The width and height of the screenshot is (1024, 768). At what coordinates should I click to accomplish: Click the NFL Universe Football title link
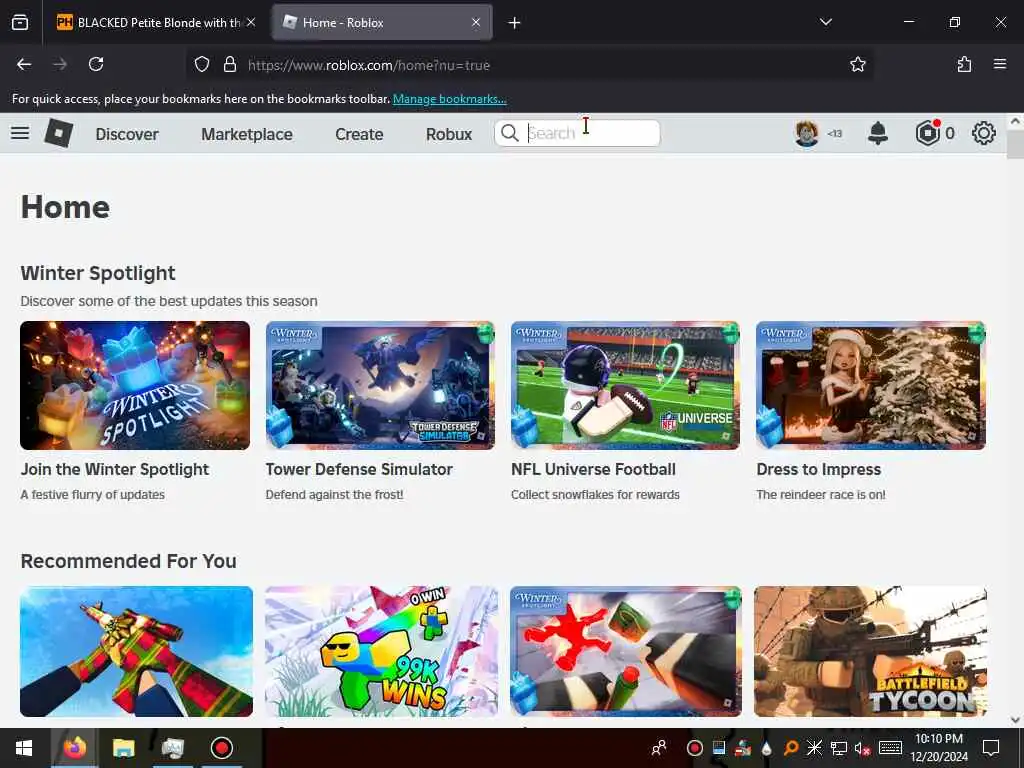pos(594,470)
